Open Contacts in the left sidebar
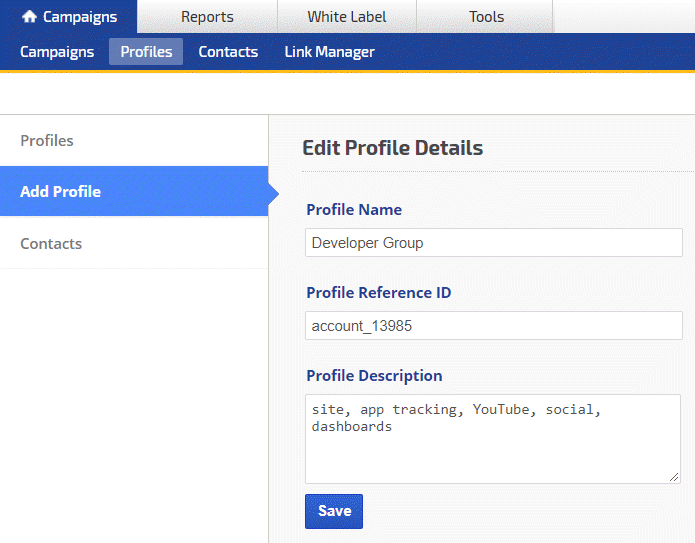The image size is (695, 543). (51, 244)
